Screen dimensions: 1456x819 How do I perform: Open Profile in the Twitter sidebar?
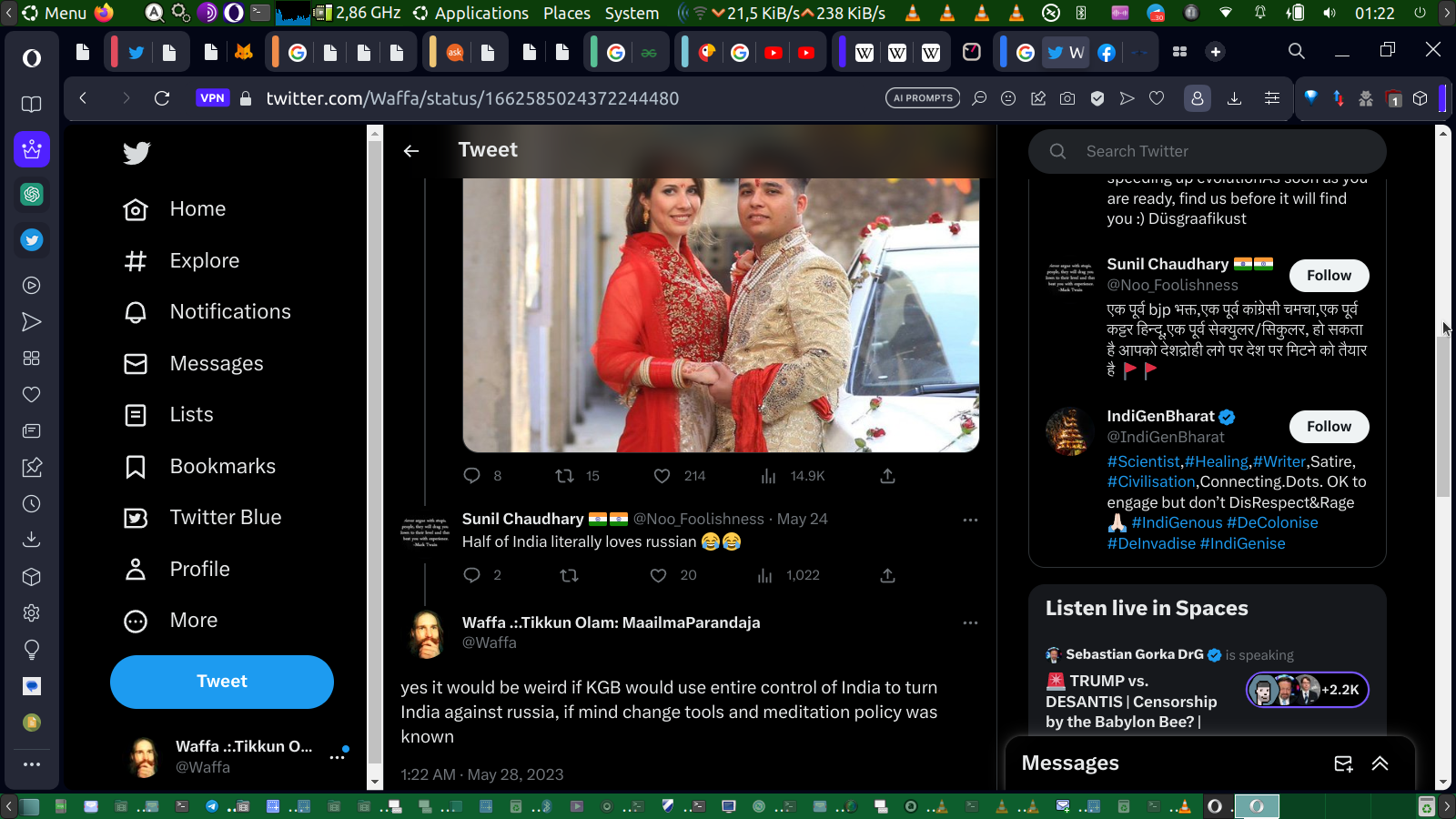pos(177,570)
